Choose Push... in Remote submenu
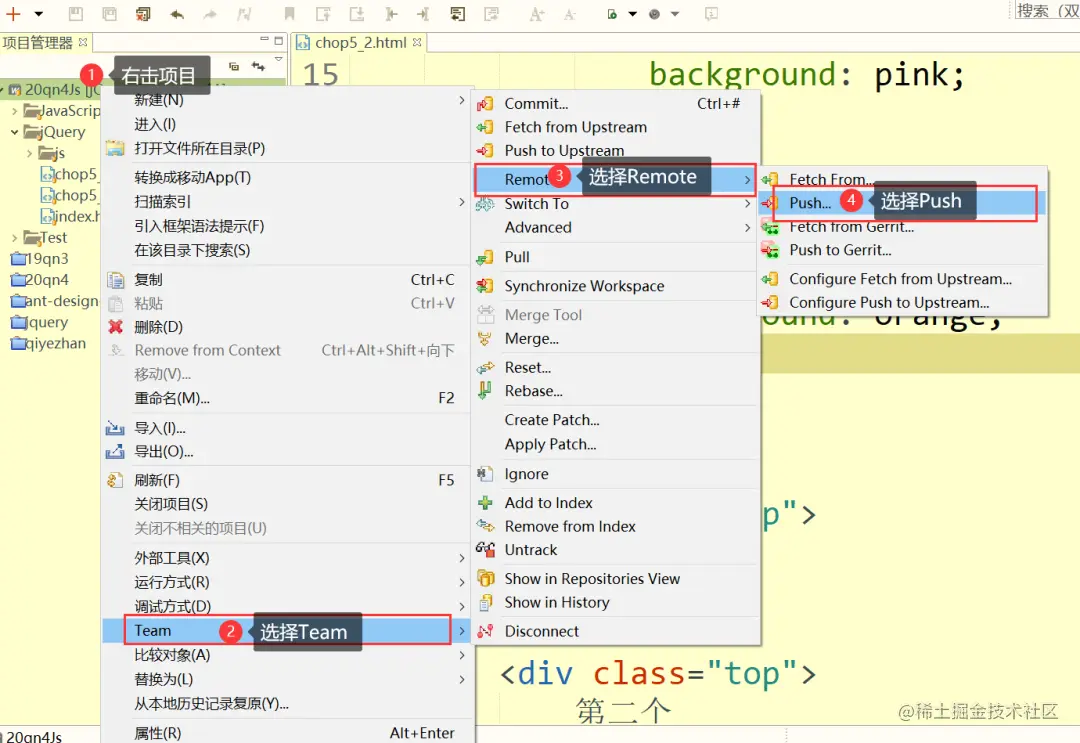 pyautogui.click(x=903, y=203)
